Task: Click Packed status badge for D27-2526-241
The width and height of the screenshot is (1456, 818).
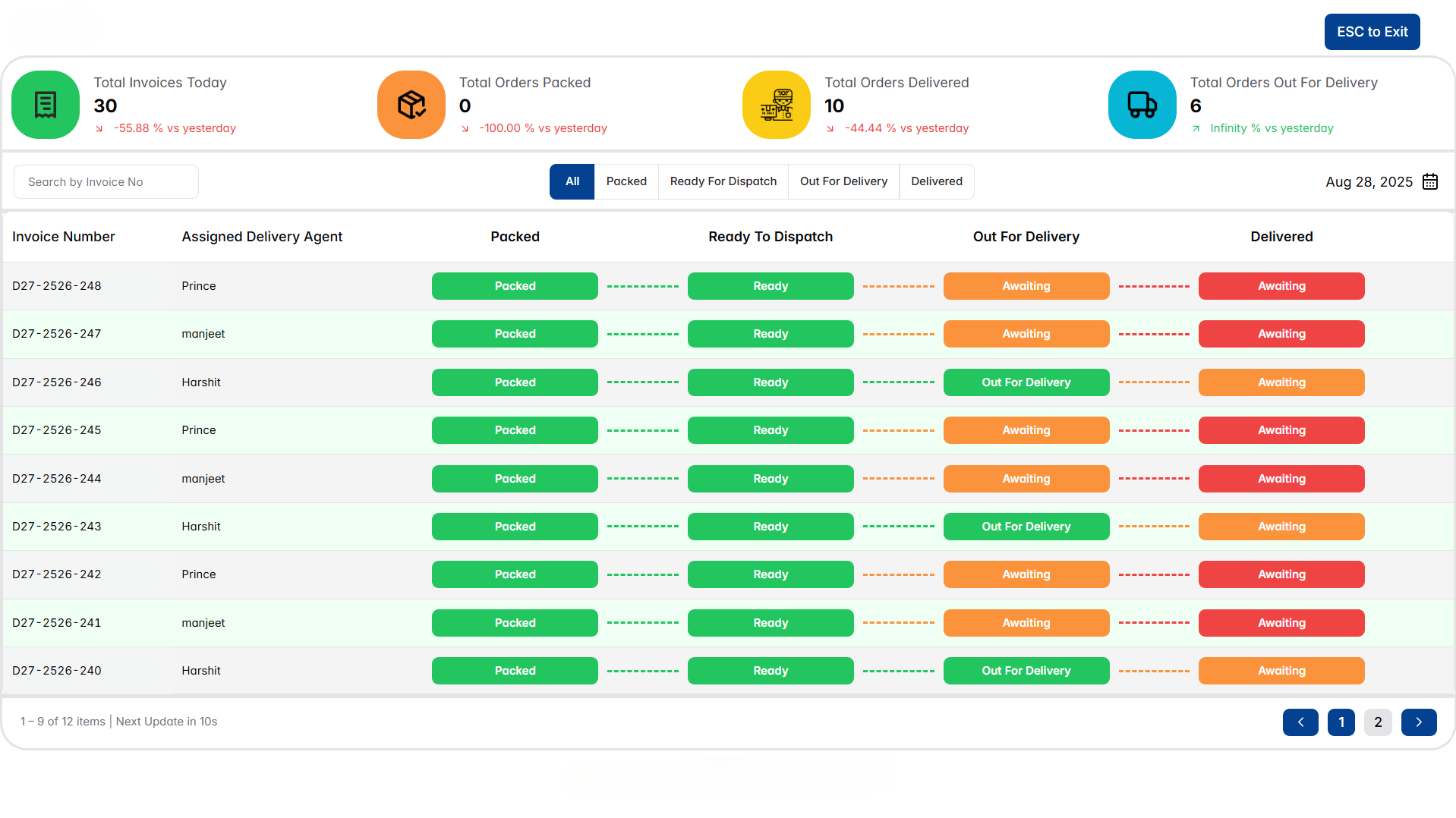Action: tap(515, 623)
